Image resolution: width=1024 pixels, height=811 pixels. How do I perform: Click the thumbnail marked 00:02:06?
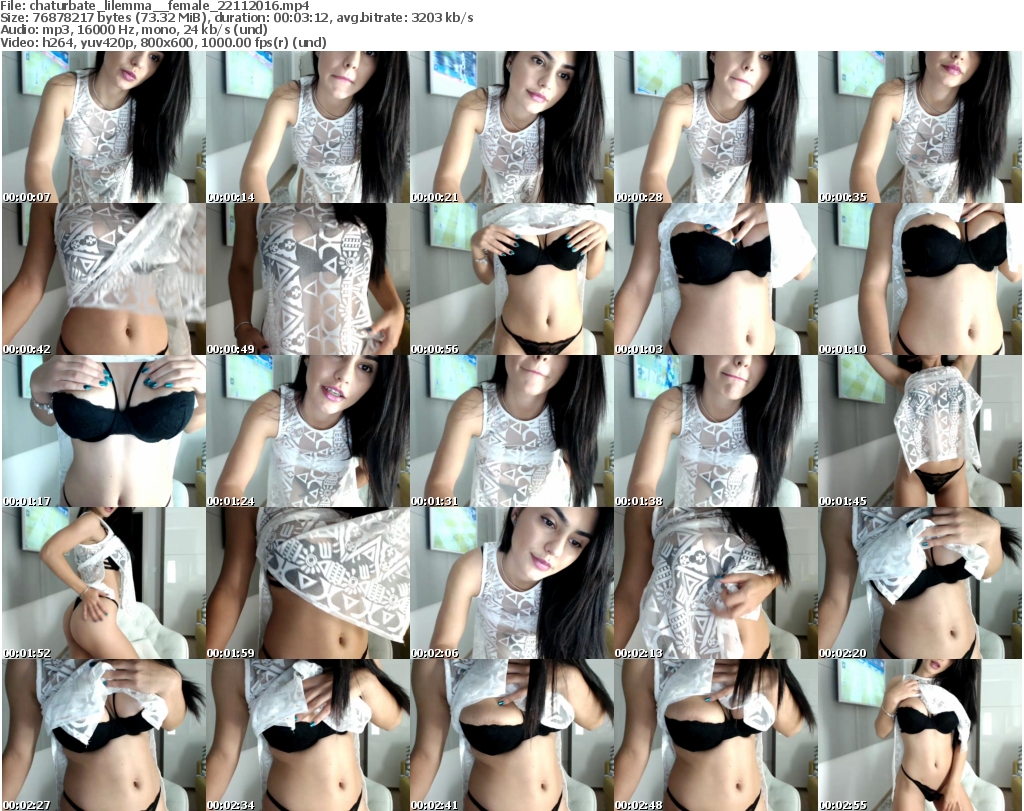coord(511,583)
